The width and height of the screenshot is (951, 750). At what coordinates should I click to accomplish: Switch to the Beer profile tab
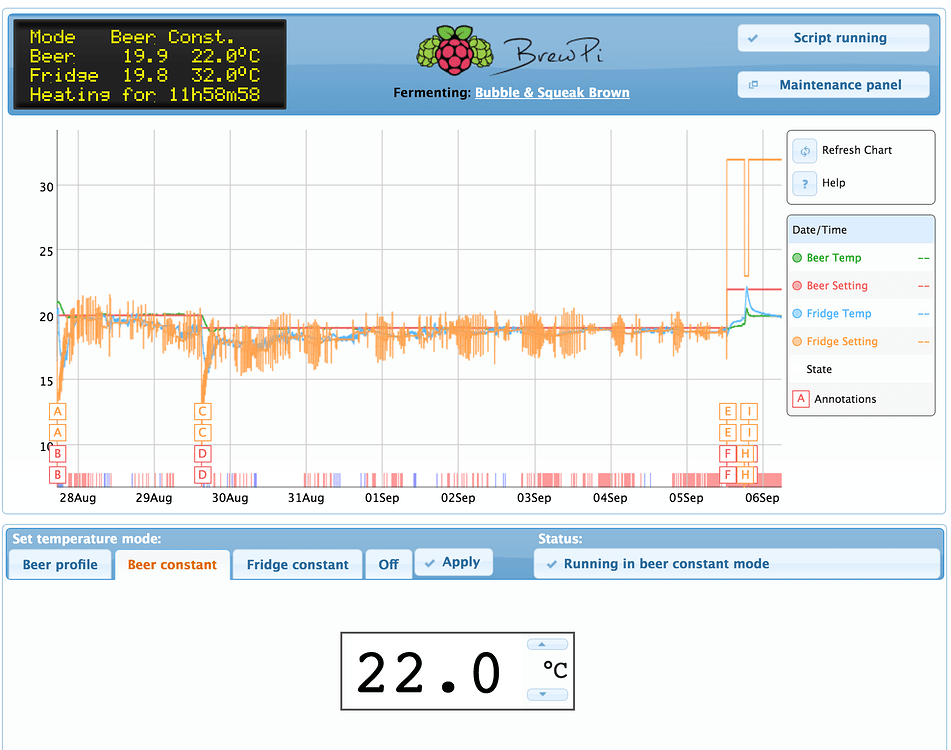coord(59,563)
